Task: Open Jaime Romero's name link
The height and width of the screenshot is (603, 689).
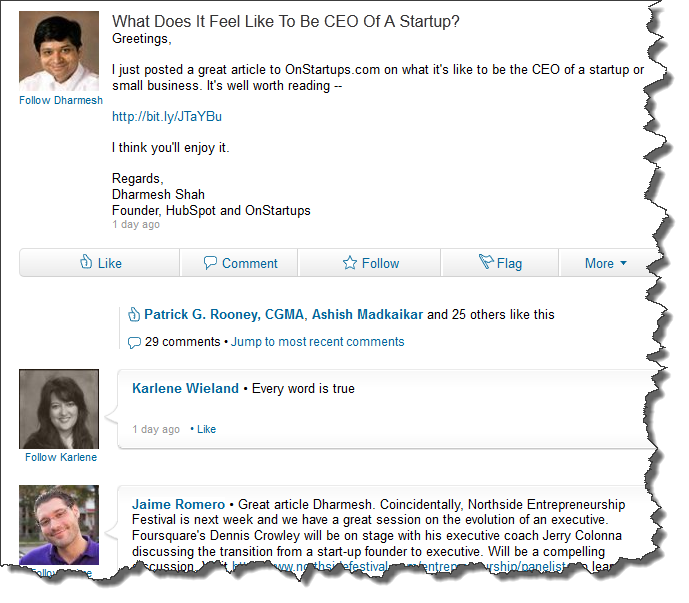Action: click(x=178, y=504)
